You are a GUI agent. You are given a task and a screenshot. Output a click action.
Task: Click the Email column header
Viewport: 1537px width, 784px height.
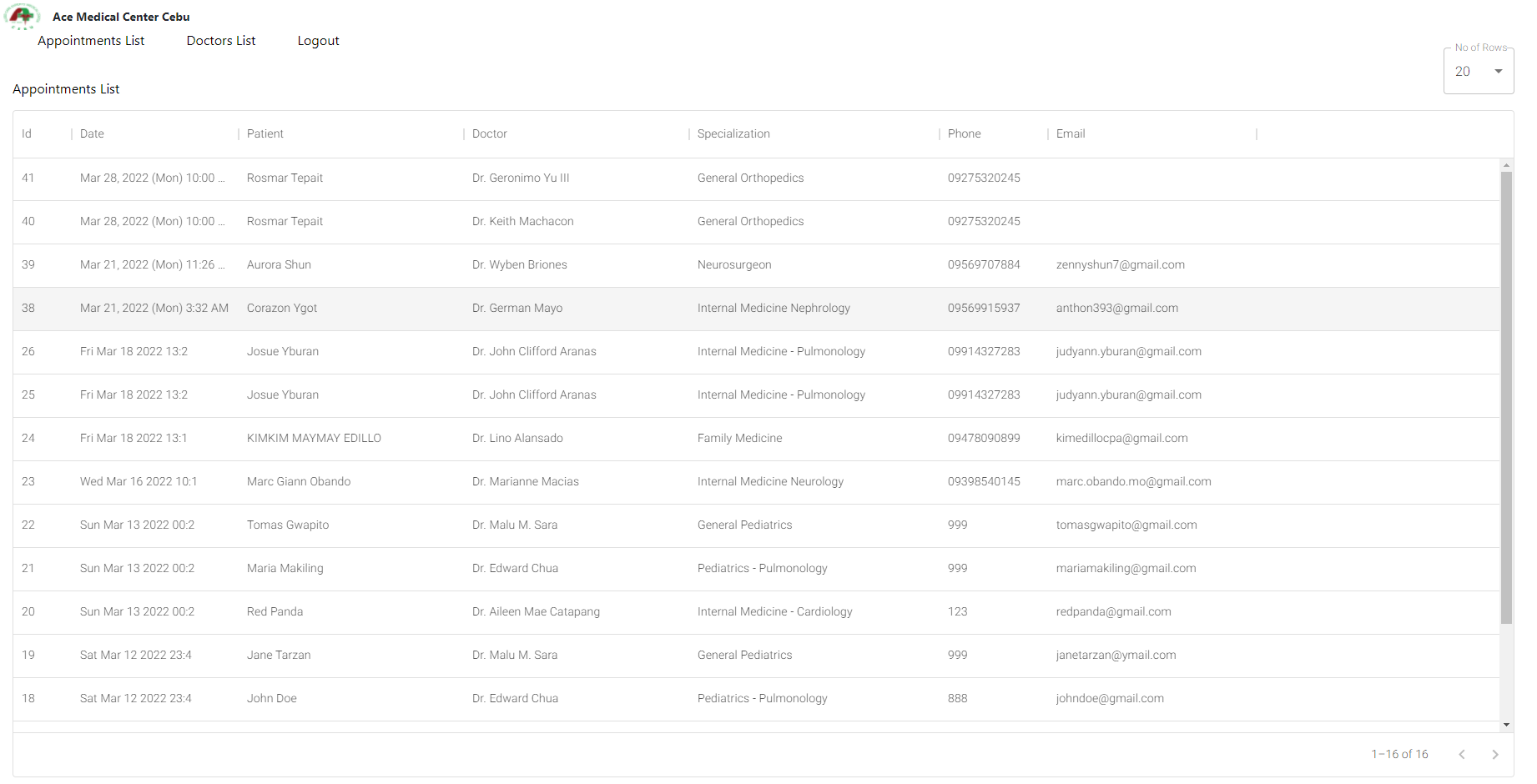(x=1071, y=133)
